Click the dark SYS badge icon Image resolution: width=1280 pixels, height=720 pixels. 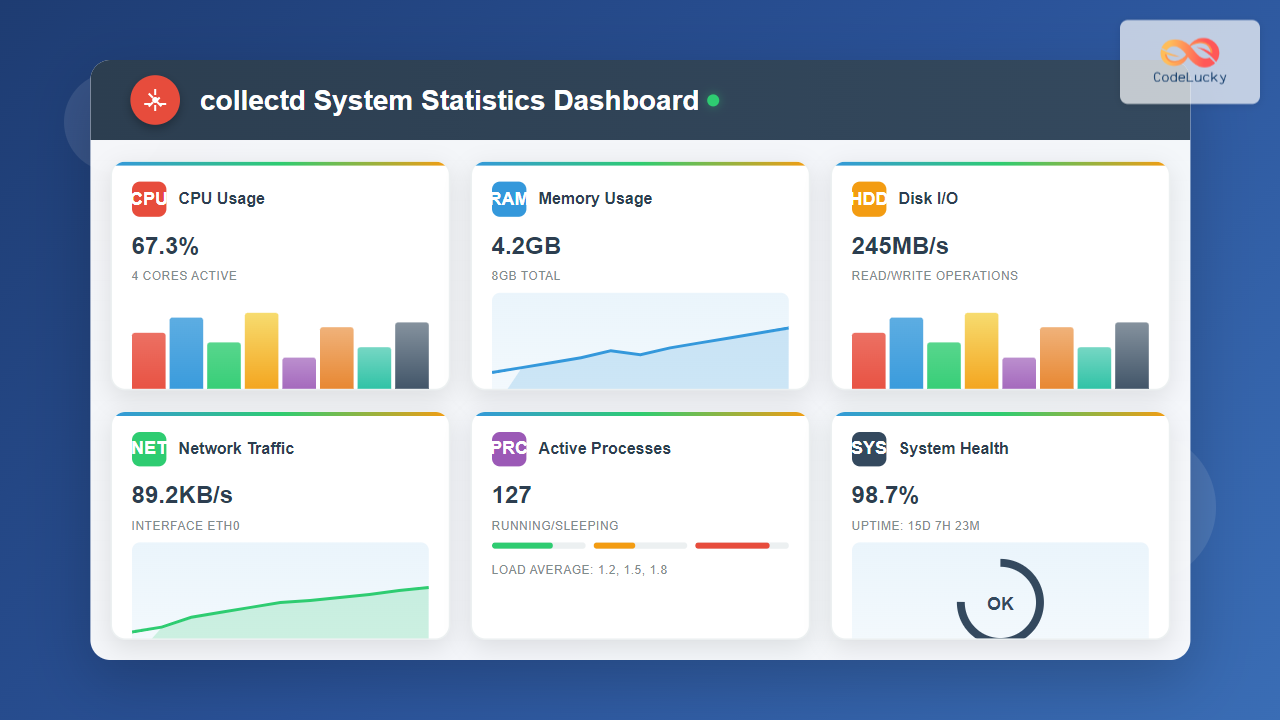click(x=869, y=448)
